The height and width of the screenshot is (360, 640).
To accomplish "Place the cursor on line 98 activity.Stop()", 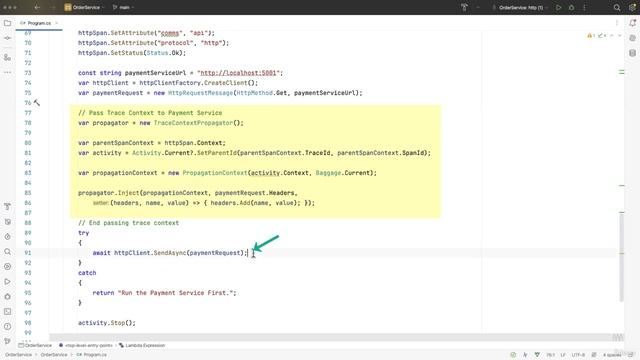I will coord(107,323).
